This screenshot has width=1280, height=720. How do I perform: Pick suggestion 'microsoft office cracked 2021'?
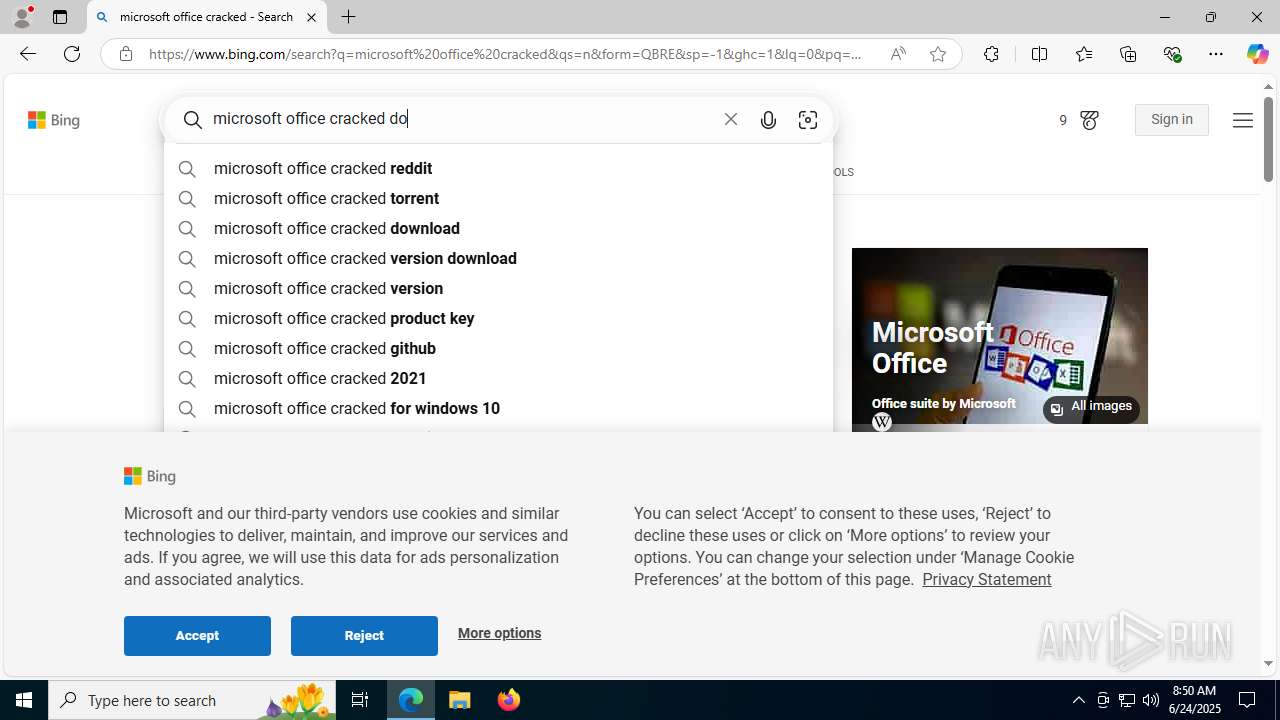(x=498, y=379)
